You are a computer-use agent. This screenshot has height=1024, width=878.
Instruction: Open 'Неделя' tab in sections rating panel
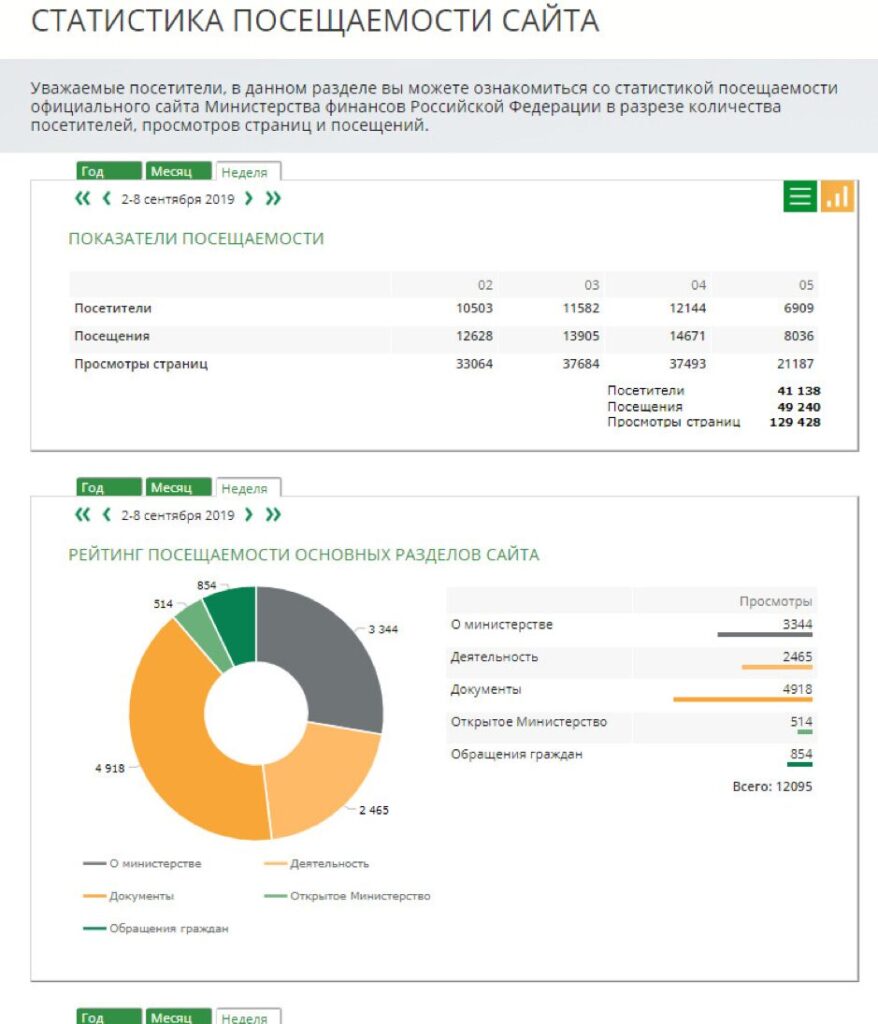[245, 488]
